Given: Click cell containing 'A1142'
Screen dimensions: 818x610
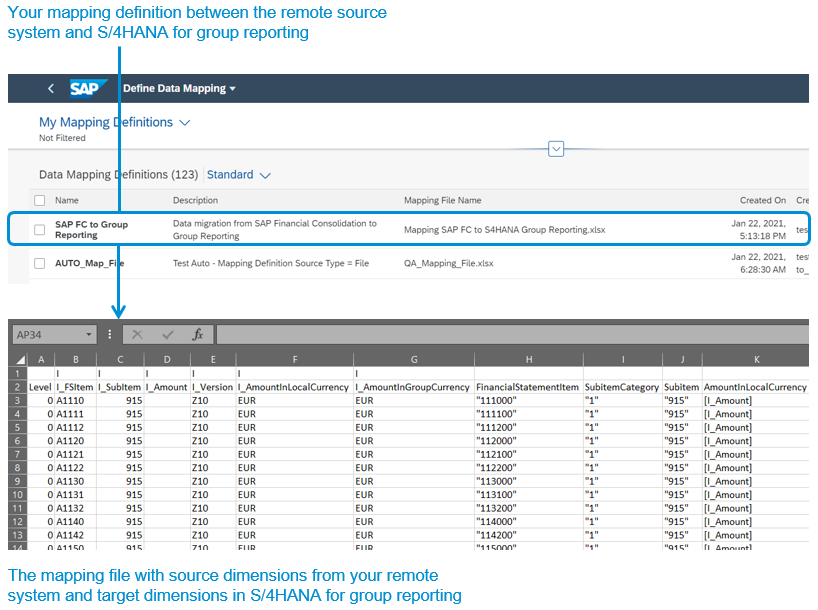Looking at the screenshot, I should point(75,535).
